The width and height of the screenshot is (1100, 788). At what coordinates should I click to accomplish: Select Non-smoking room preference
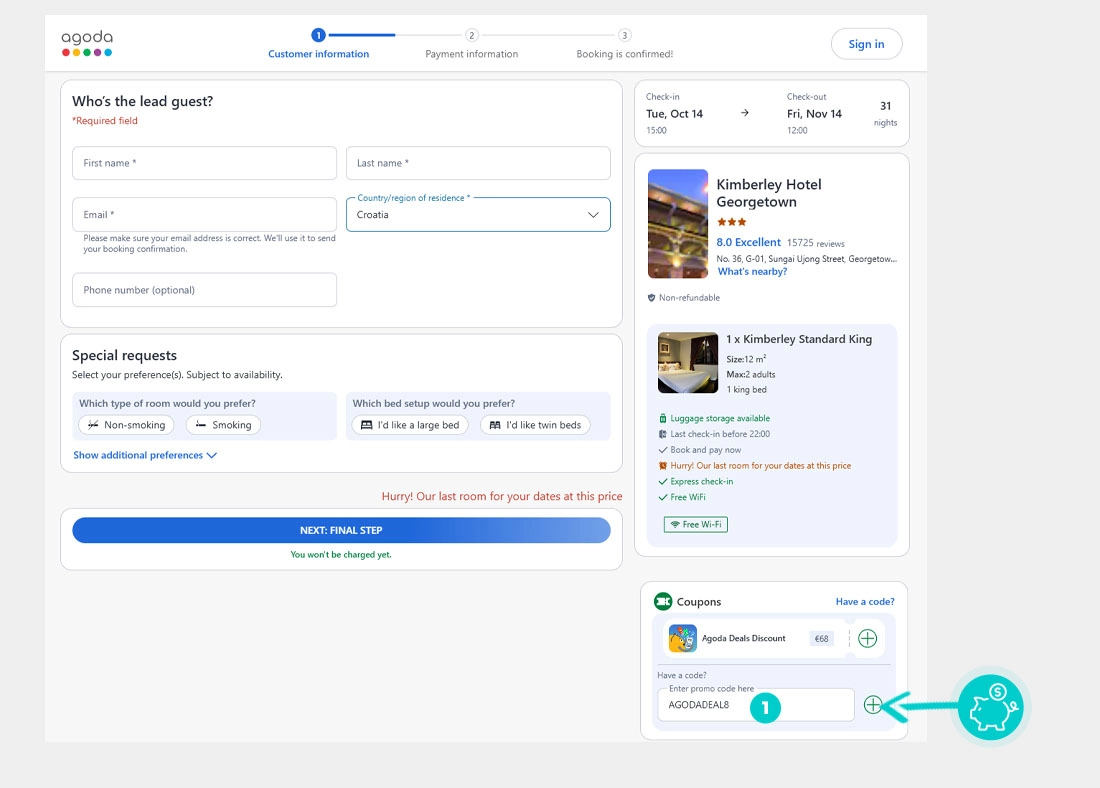(126, 425)
